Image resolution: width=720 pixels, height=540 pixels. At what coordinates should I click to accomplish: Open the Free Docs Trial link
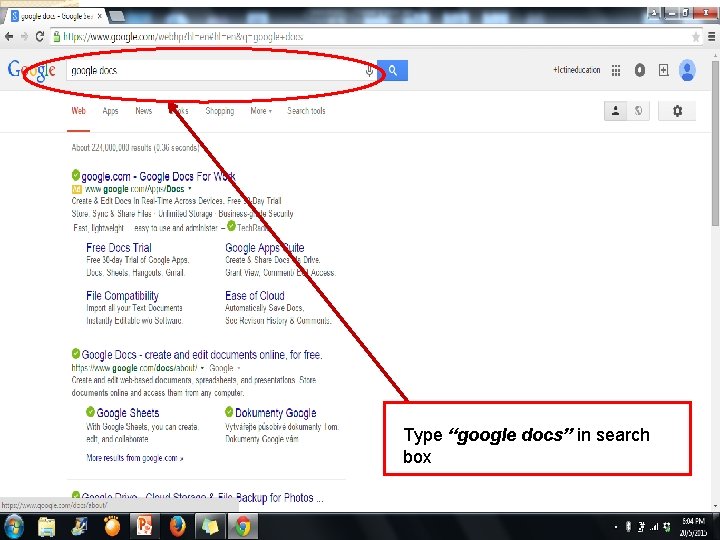(x=118, y=248)
